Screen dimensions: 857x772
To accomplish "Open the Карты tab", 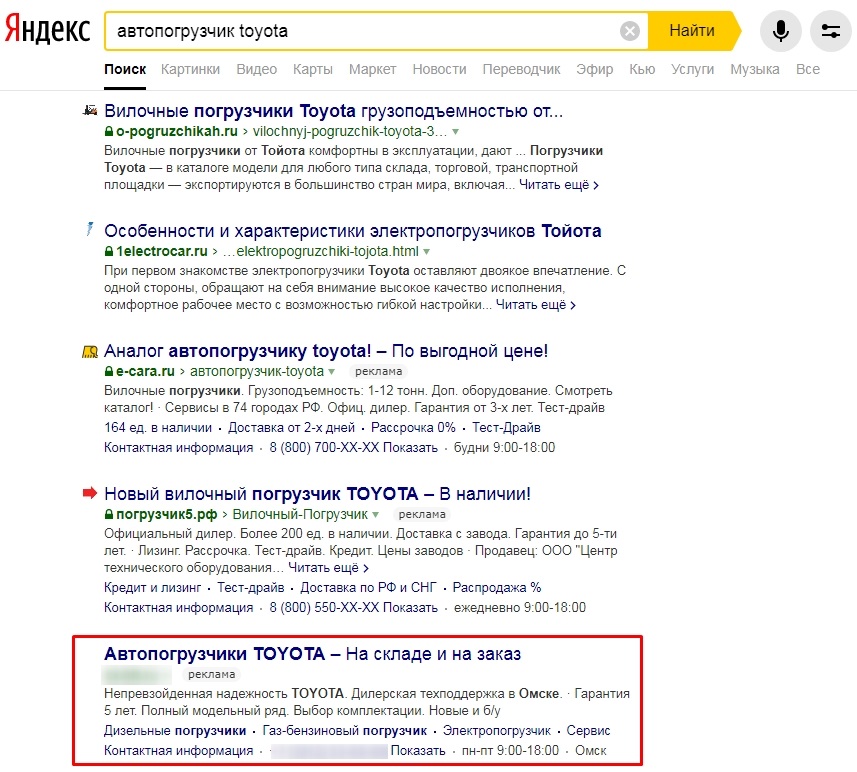I will pos(313,69).
